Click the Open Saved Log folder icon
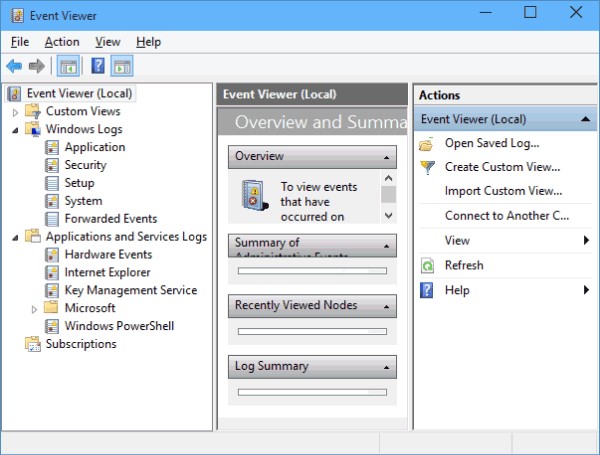The width and height of the screenshot is (600, 455). pyautogui.click(x=427, y=144)
